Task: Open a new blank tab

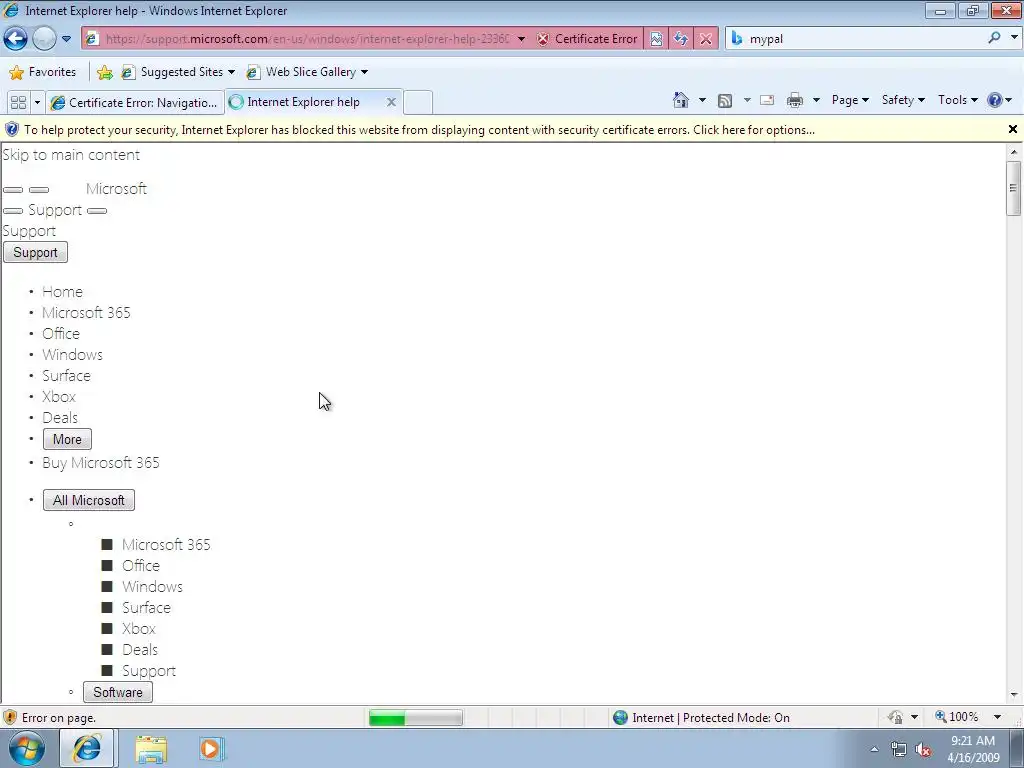Action: point(418,103)
